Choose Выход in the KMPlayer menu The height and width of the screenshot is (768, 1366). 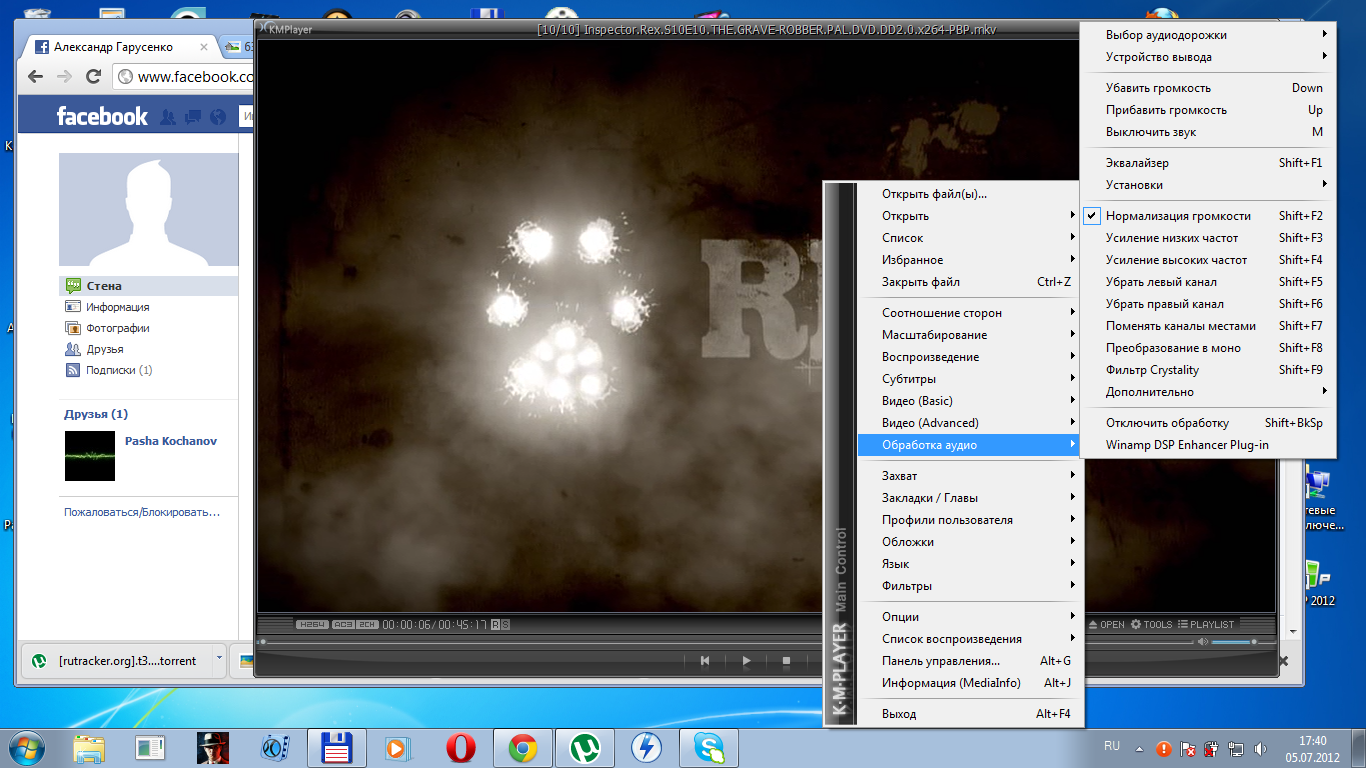pos(898,714)
